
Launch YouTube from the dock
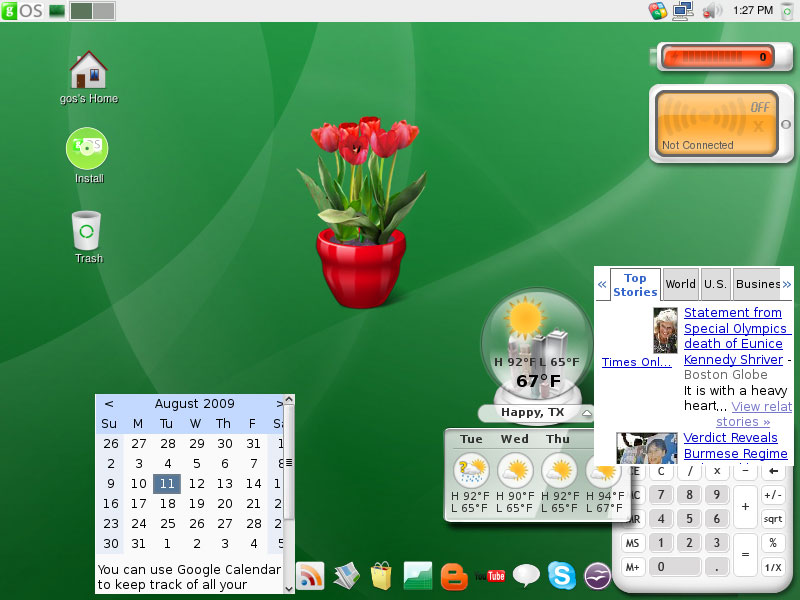pyautogui.click(x=490, y=575)
